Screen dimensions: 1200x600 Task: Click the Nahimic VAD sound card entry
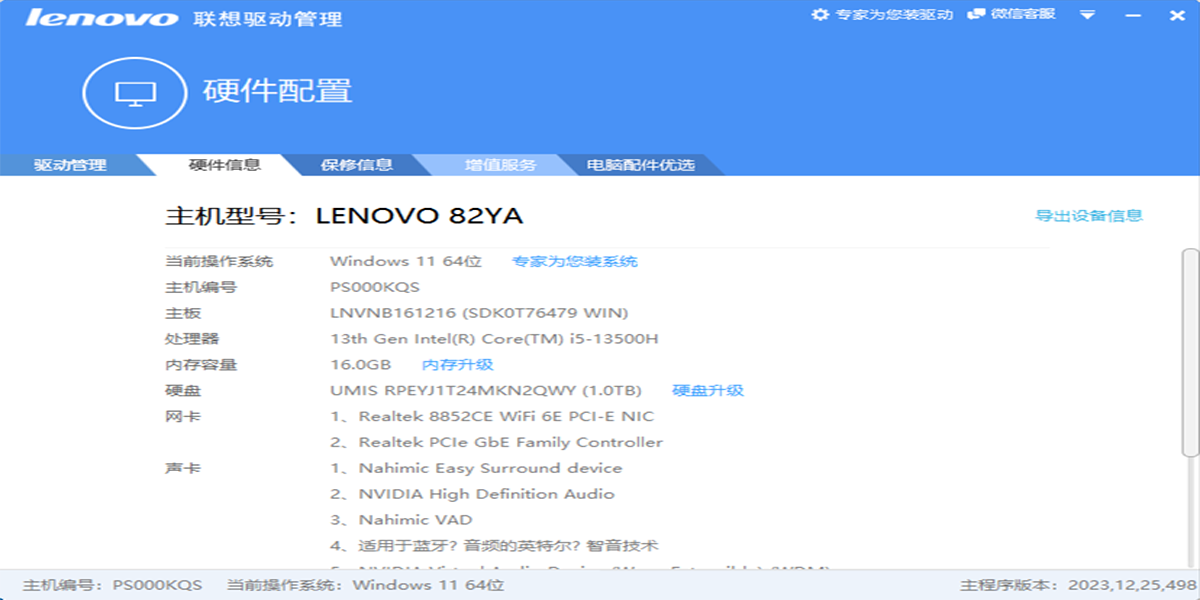click(401, 520)
